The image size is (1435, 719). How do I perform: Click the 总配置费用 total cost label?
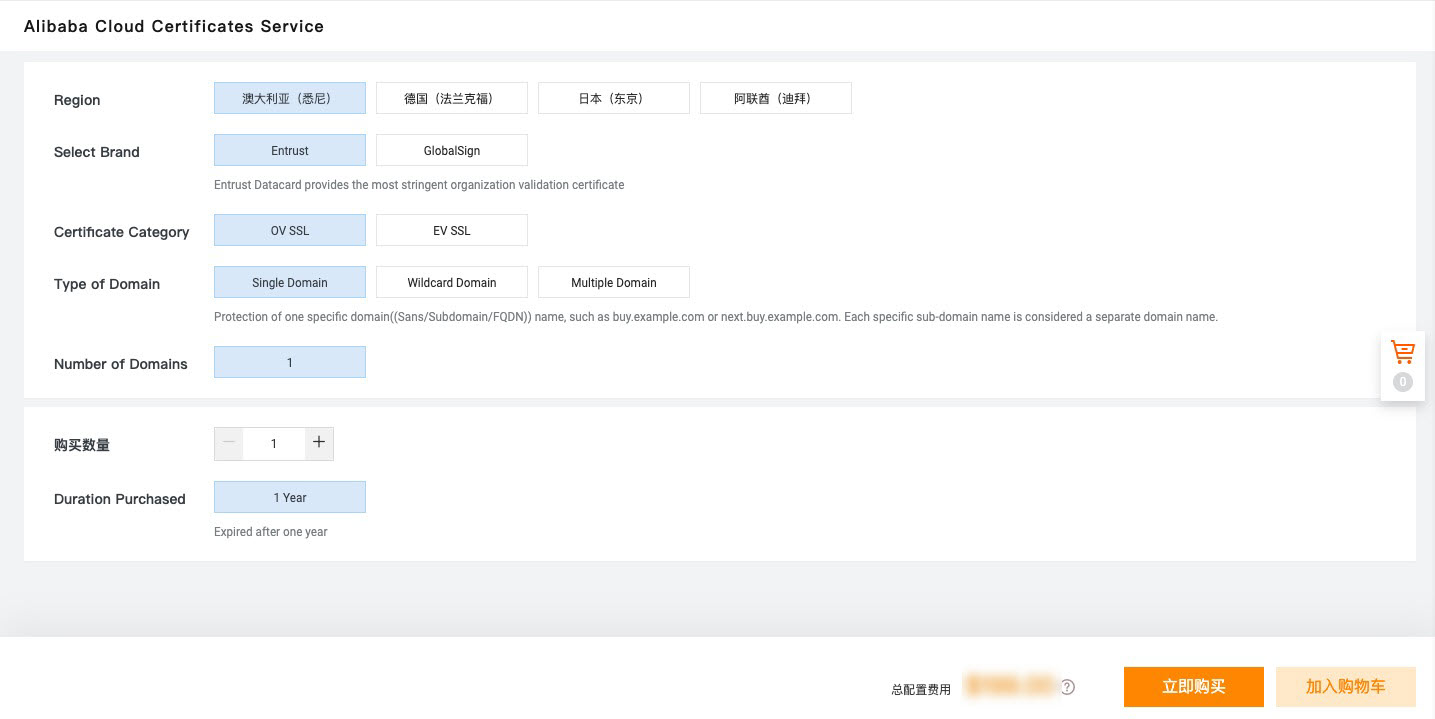point(921,689)
